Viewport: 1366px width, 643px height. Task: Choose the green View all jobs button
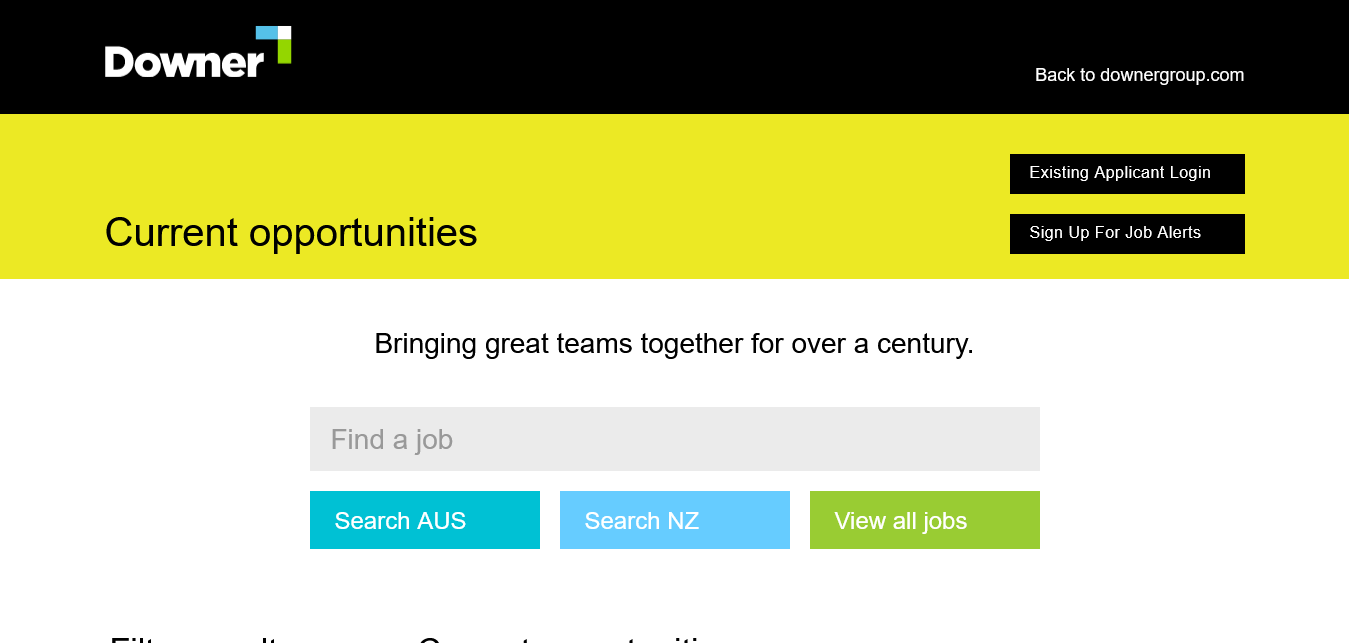coord(924,520)
